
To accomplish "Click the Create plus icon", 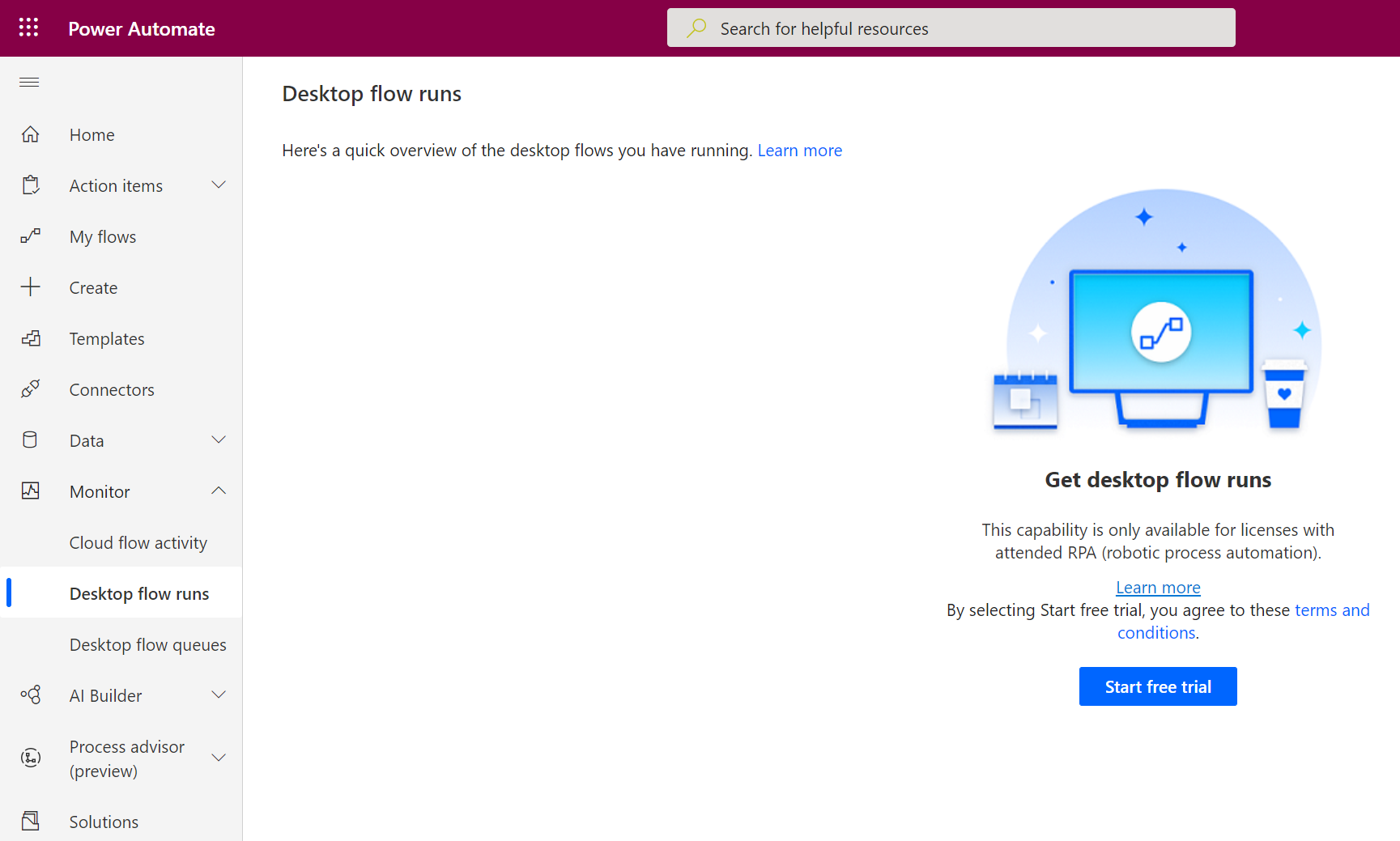I will (x=31, y=287).
